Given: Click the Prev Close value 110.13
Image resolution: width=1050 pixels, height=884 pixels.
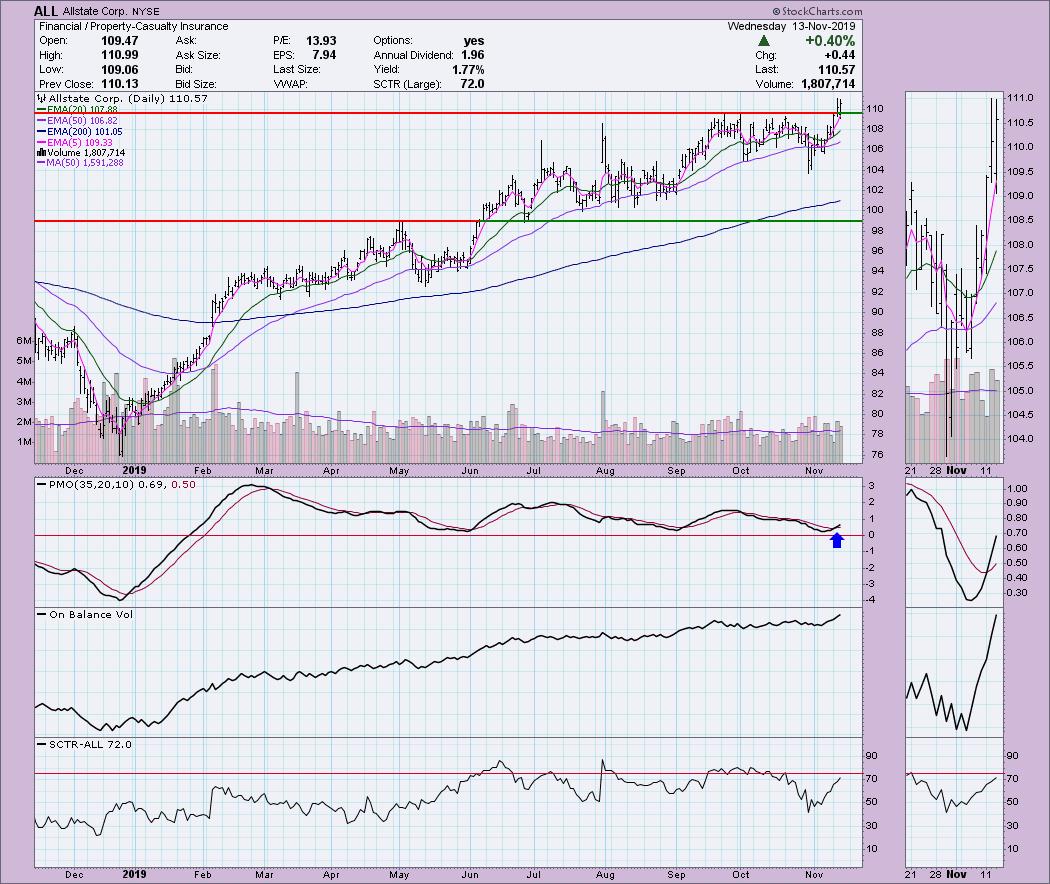Looking at the screenshot, I should 119,84.
